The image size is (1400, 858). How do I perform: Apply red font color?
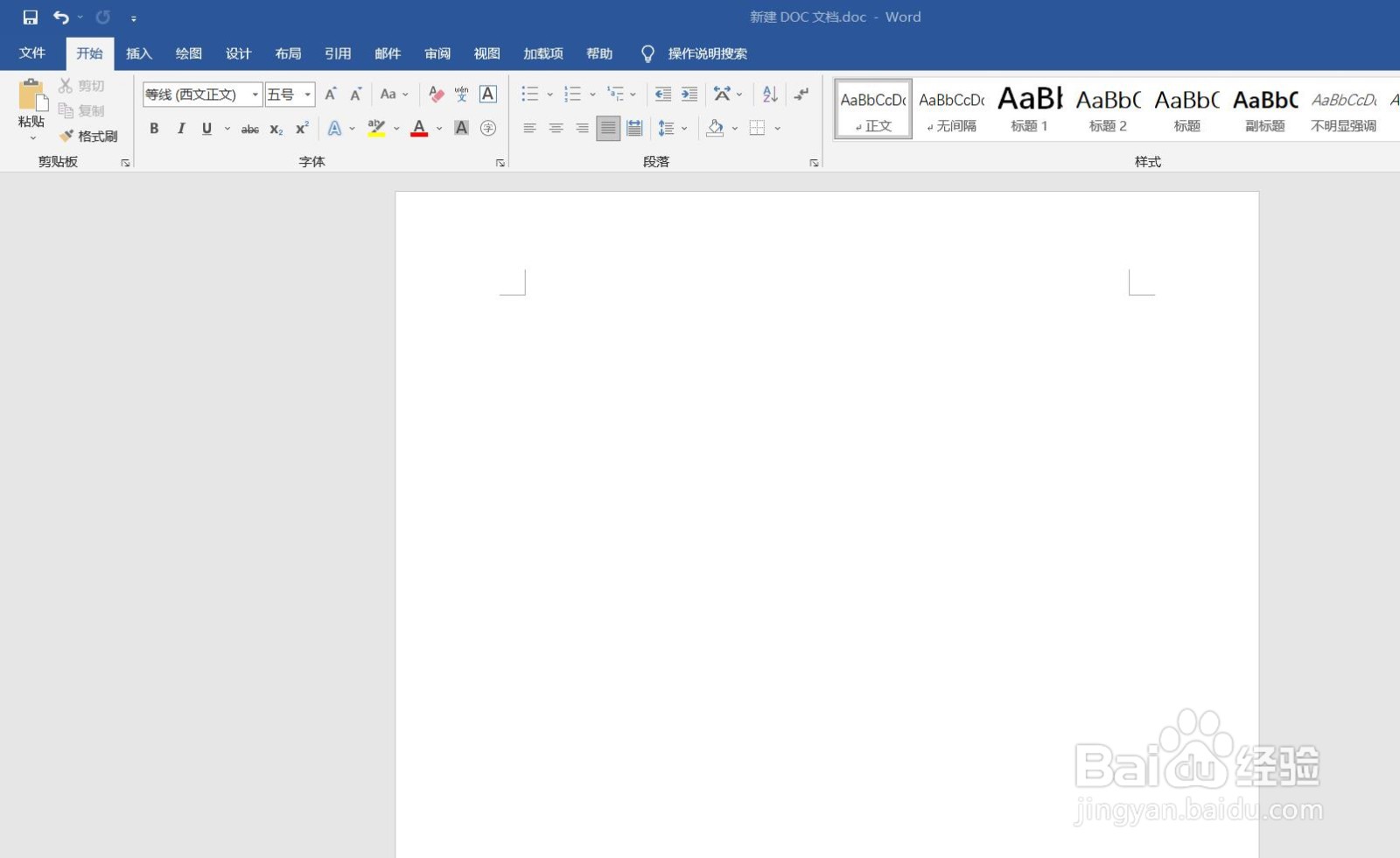click(419, 129)
